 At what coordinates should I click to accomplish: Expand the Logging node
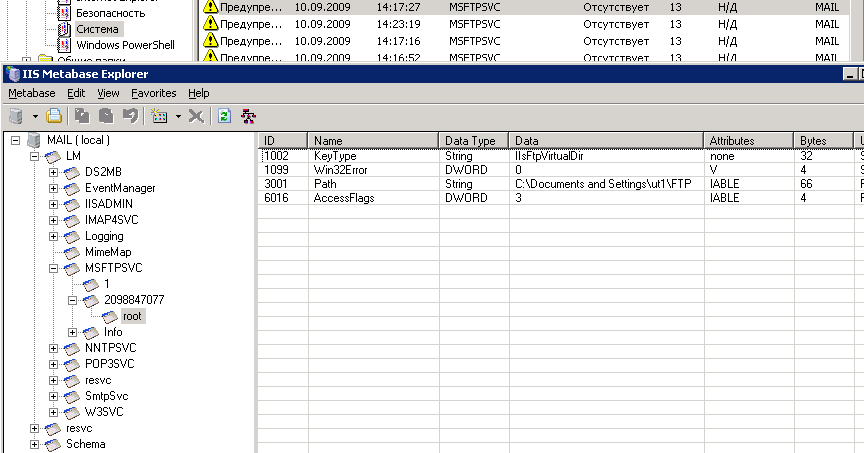[53, 236]
